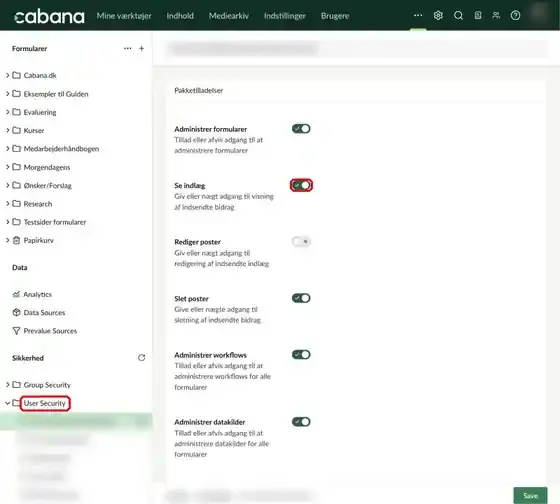Toggle the Slet poster switch

301,298
